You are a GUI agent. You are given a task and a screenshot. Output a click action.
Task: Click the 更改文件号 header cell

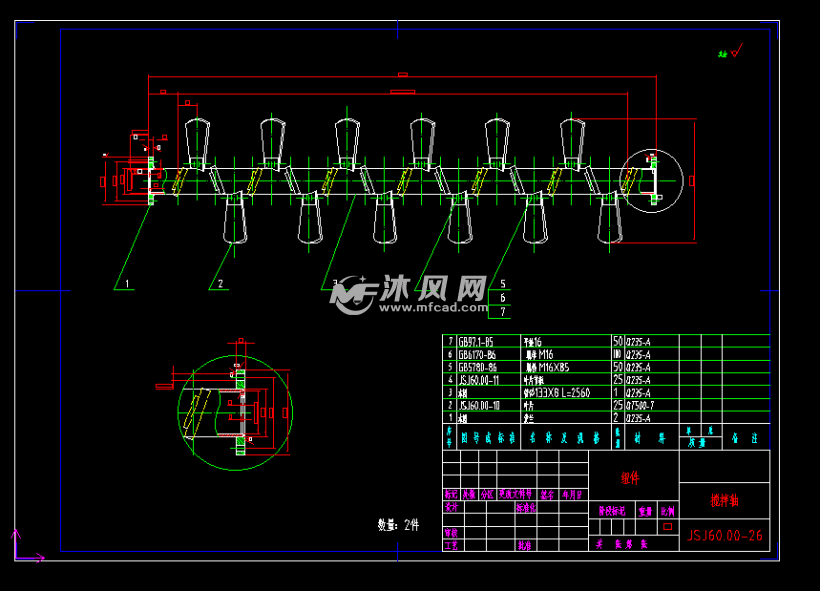pos(515,494)
